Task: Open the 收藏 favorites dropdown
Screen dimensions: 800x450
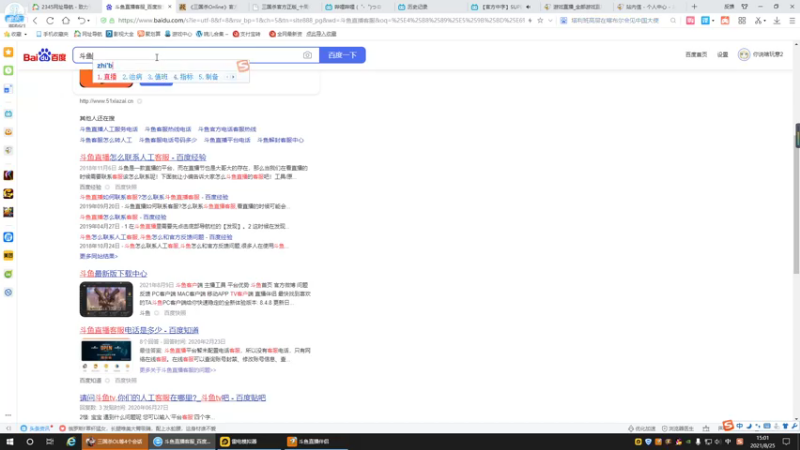Action: [x=15, y=34]
